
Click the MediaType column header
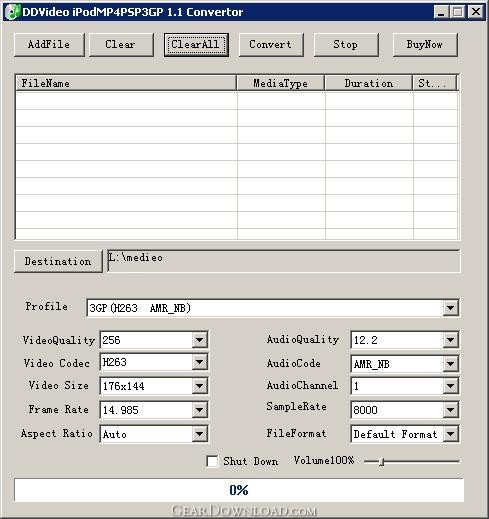coord(280,83)
